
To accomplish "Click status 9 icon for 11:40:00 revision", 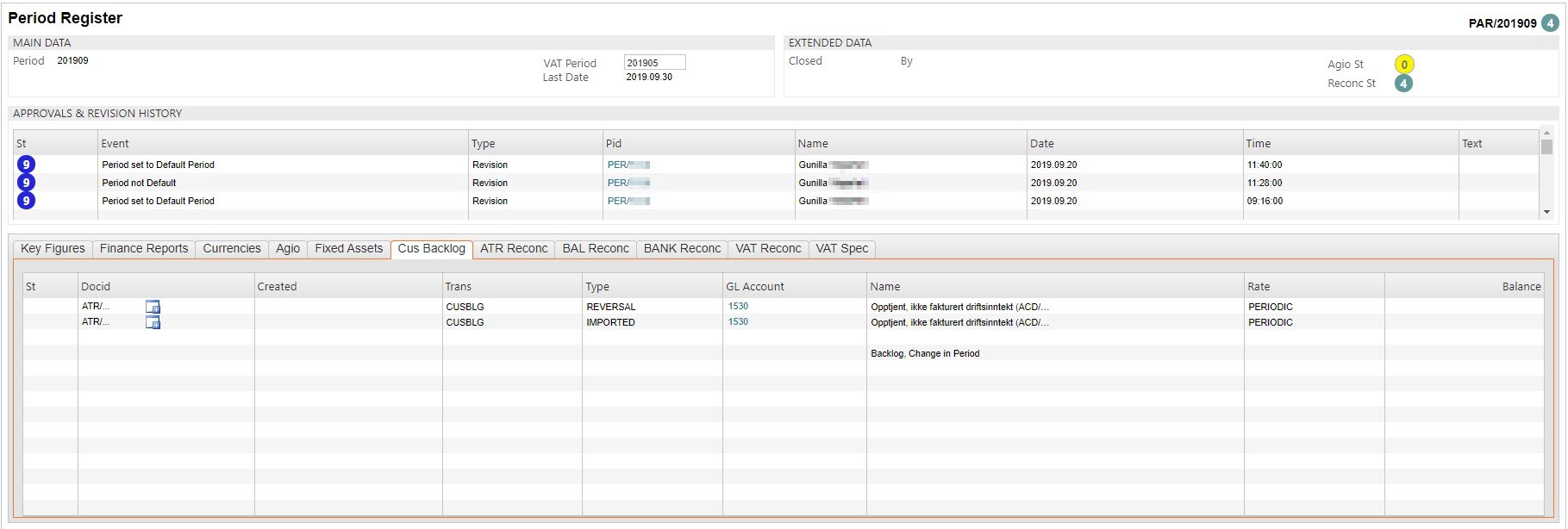I will pos(26,165).
